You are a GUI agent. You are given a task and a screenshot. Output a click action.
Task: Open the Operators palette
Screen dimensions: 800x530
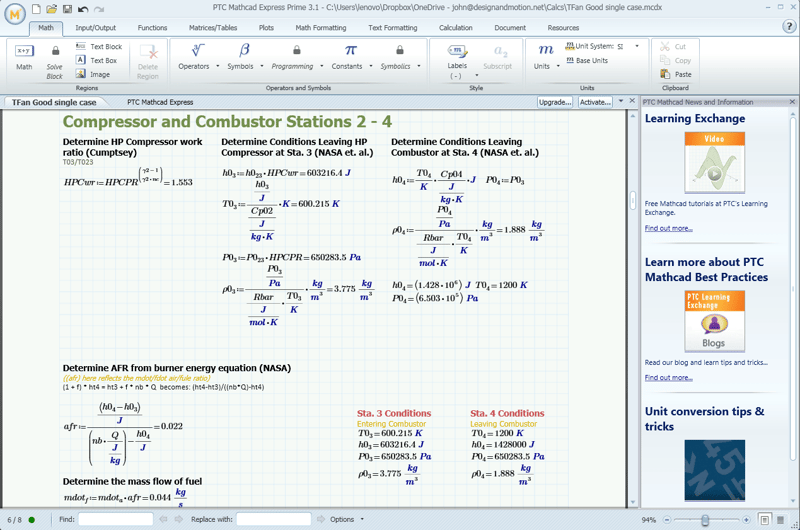pos(197,56)
